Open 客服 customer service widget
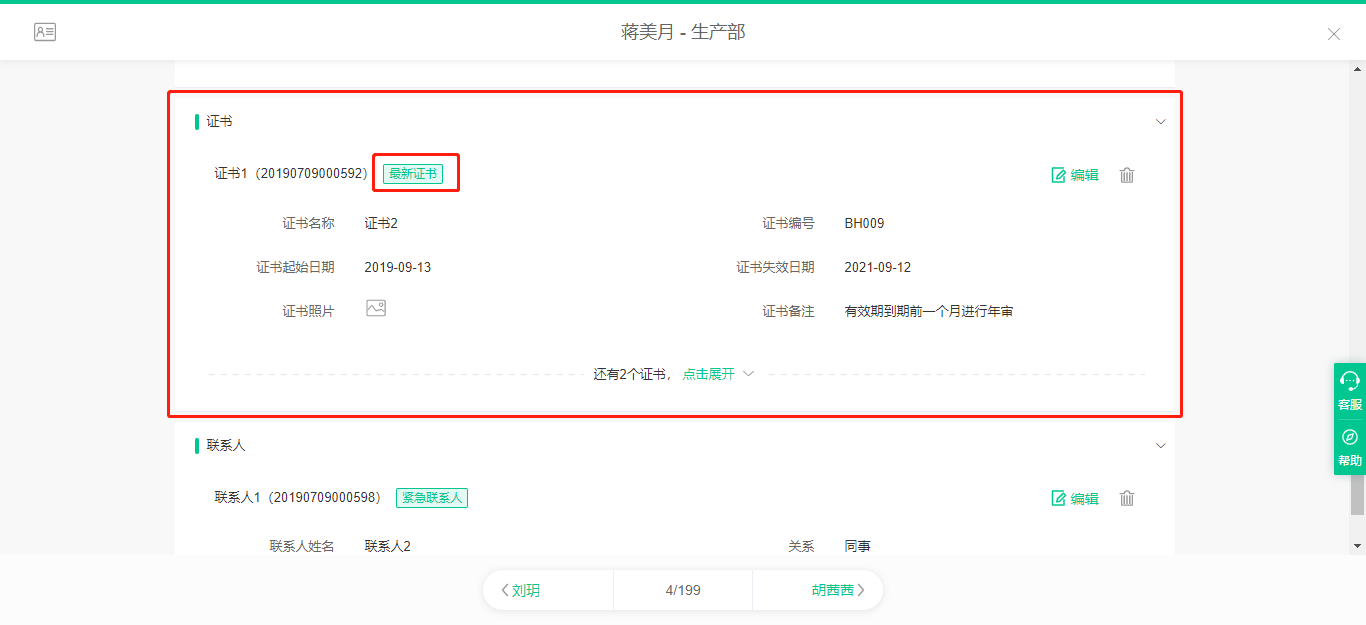 [1349, 391]
